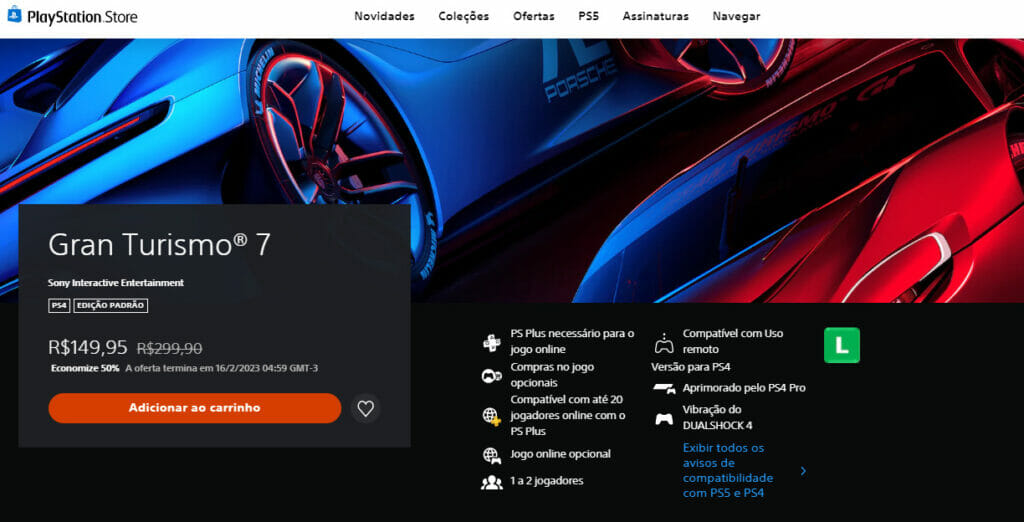Open the Assinaturas dropdown menu
1024x522 pixels.
click(x=655, y=16)
